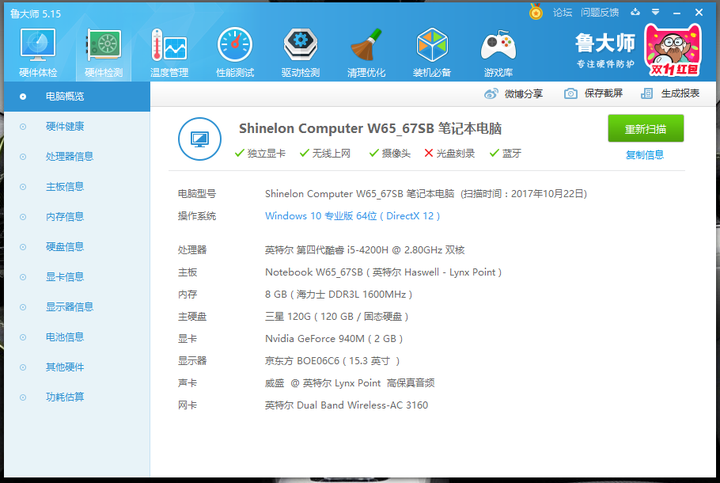Select 硬件健康 in the sidebar
Viewport: 720px width, 483px height.
click(77, 126)
